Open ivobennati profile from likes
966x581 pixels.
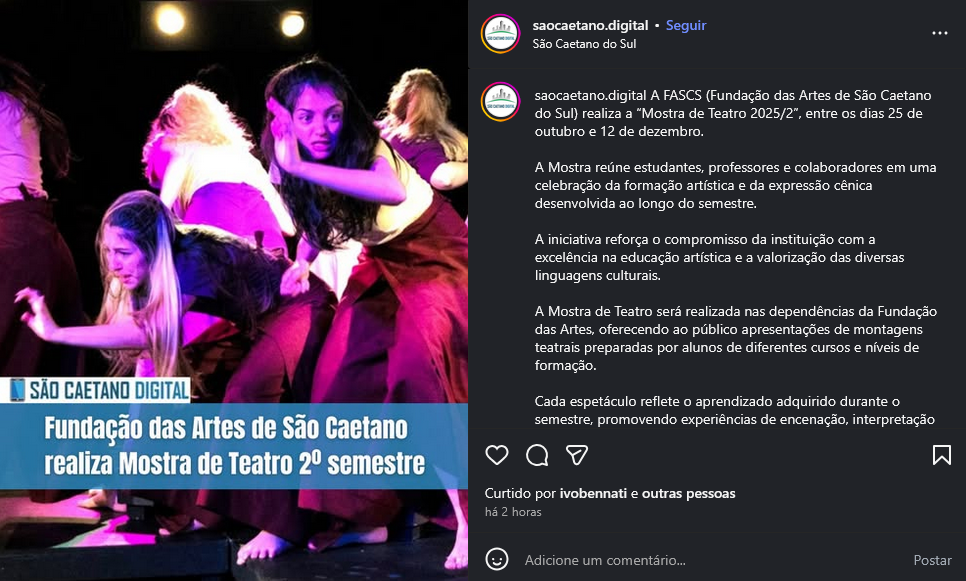pos(593,494)
